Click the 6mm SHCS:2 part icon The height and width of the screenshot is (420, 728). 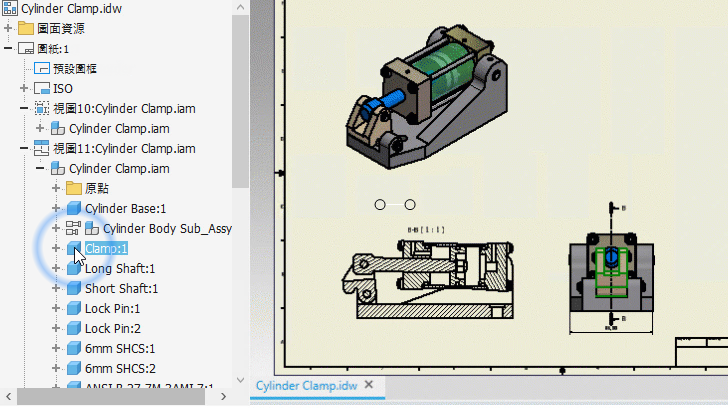click(74, 368)
